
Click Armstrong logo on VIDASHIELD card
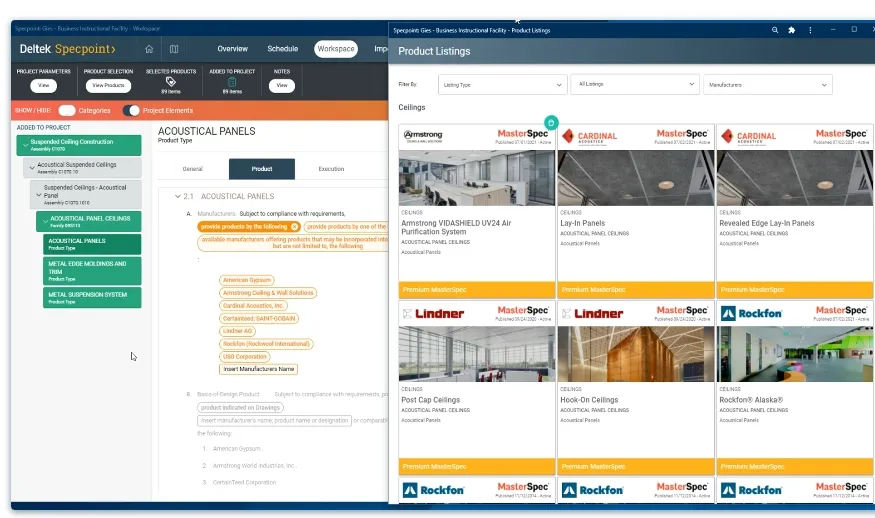click(423, 136)
